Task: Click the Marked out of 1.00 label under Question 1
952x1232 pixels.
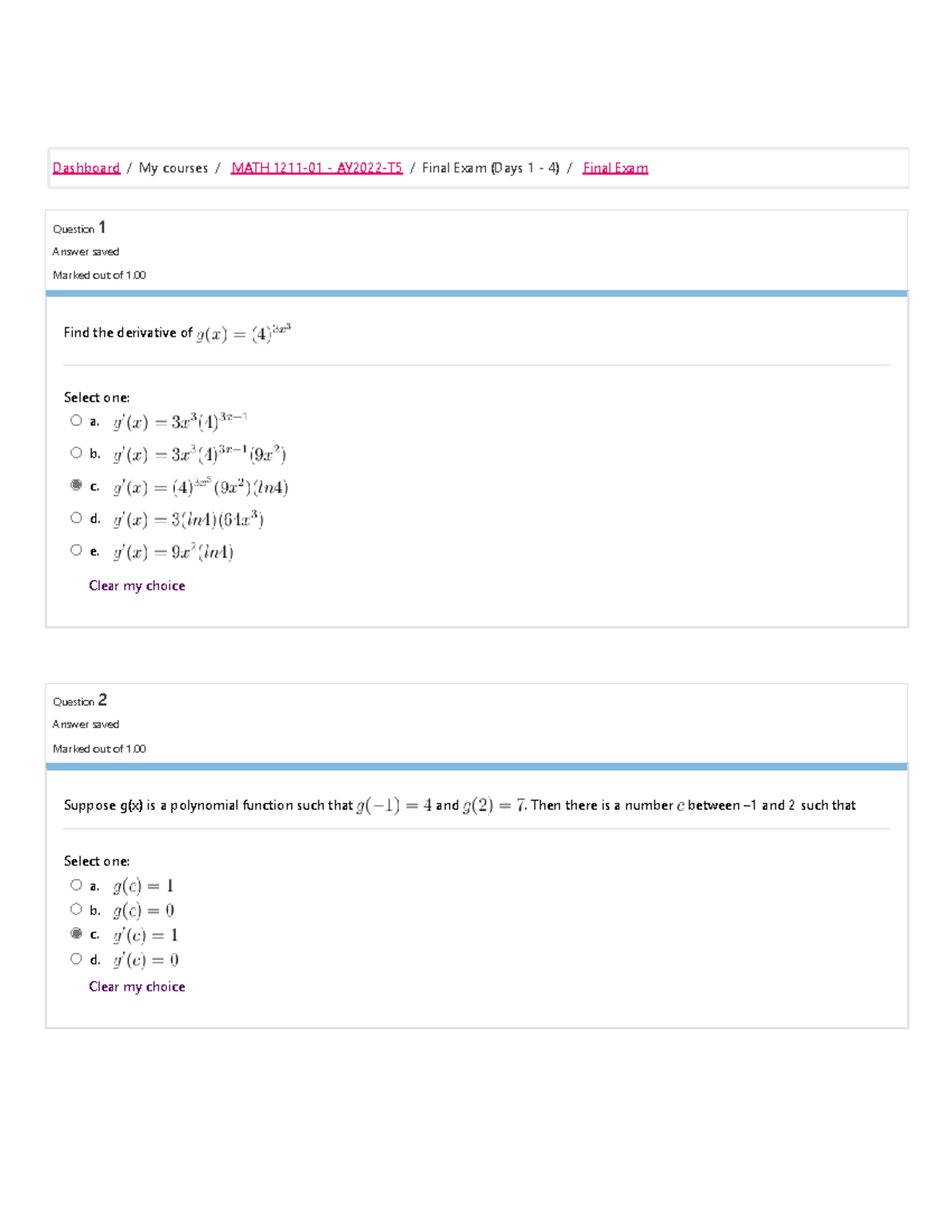Action: coord(96,274)
